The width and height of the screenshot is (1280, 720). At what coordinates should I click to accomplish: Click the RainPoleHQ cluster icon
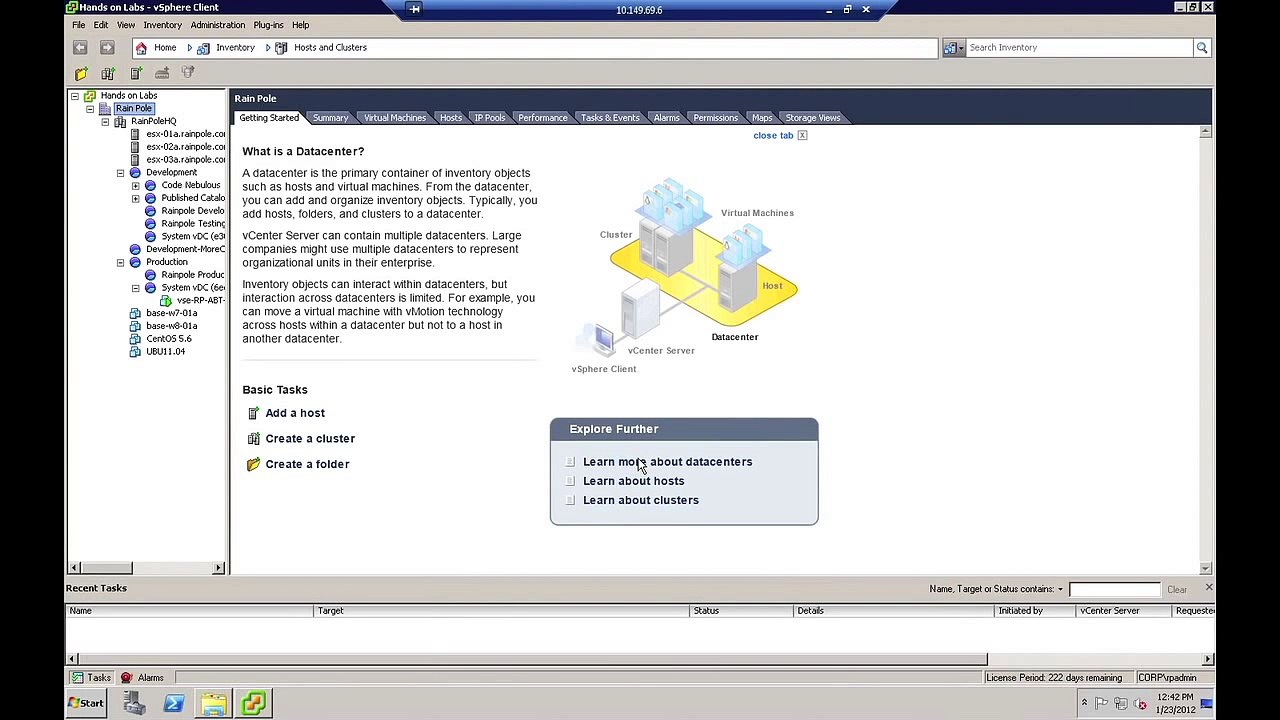pos(120,121)
